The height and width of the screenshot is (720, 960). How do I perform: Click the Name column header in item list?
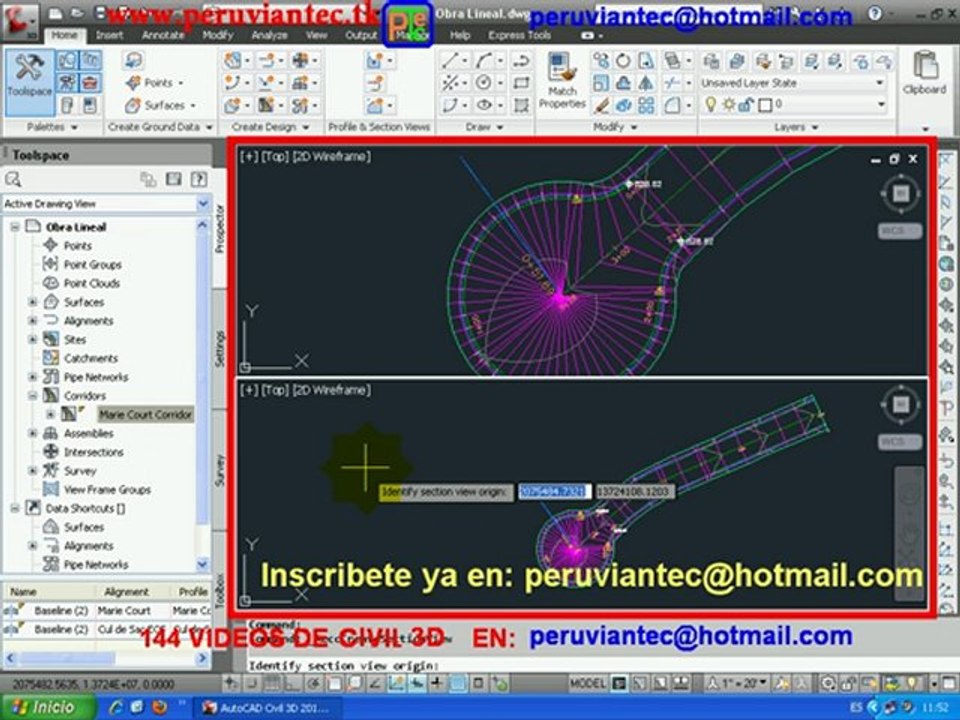tap(49, 591)
